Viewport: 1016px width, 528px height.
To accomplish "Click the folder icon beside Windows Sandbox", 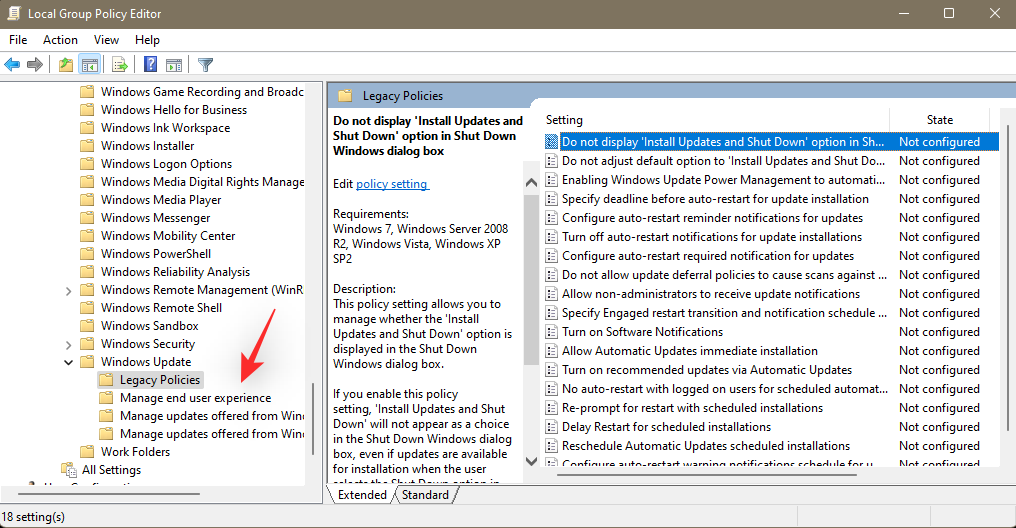I will coord(87,326).
